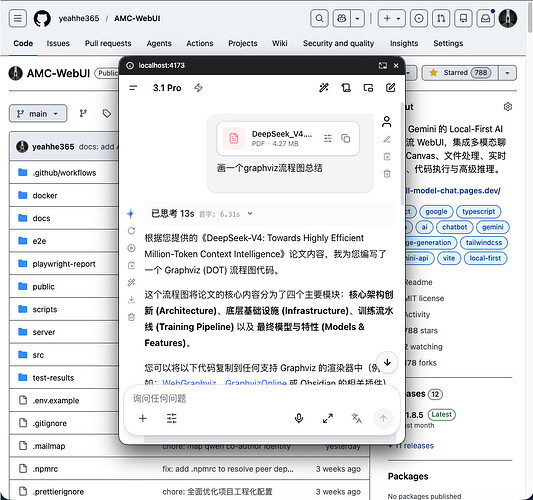Expand the input box fullscreen icon
Screen dimensions: 533x500
tap(328, 418)
